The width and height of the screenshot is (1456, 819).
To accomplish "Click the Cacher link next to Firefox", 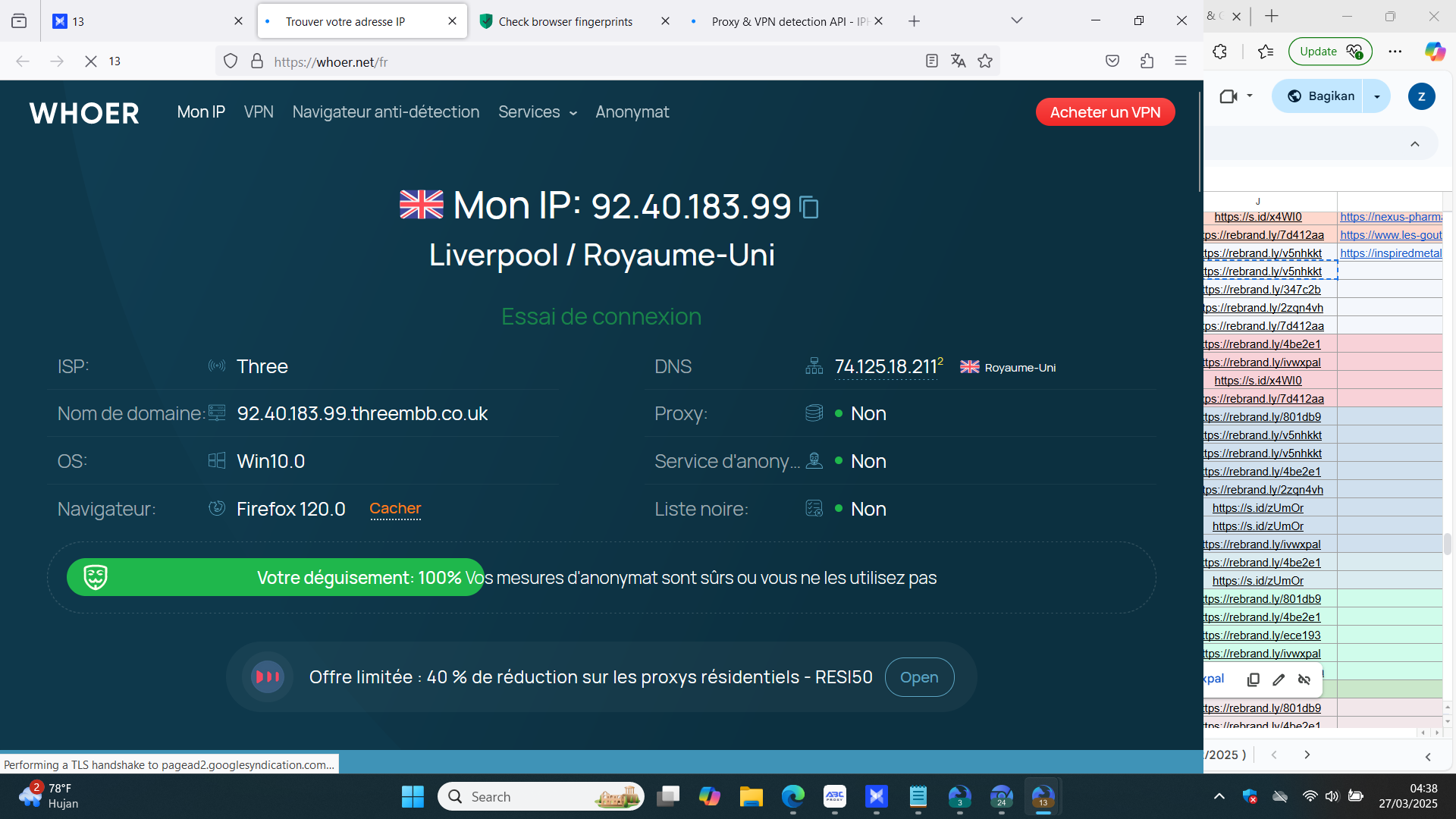I will (395, 509).
